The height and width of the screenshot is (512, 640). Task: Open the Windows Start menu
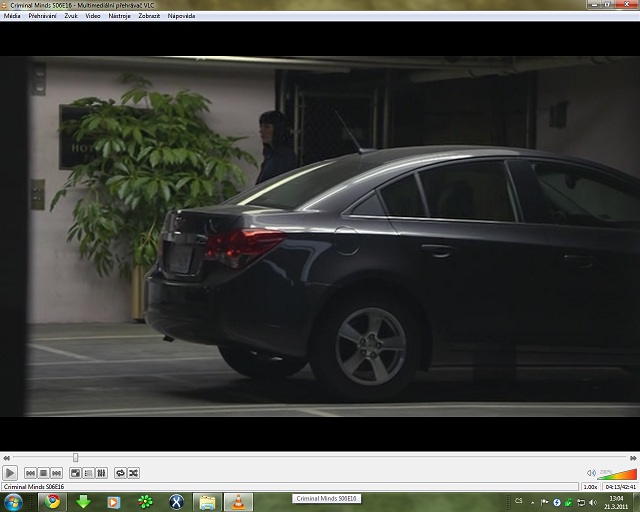point(13,502)
